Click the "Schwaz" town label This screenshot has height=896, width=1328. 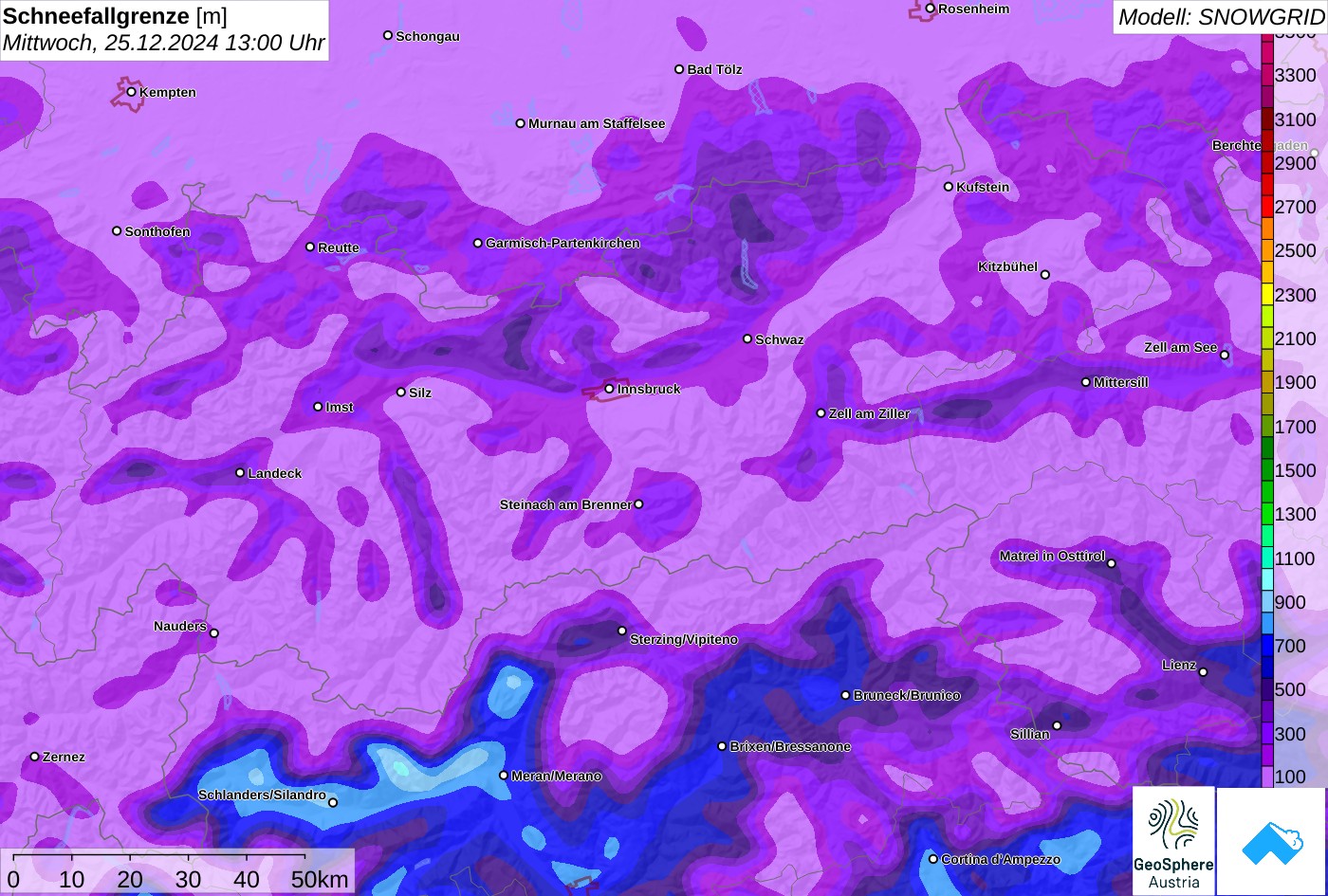tap(780, 339)
